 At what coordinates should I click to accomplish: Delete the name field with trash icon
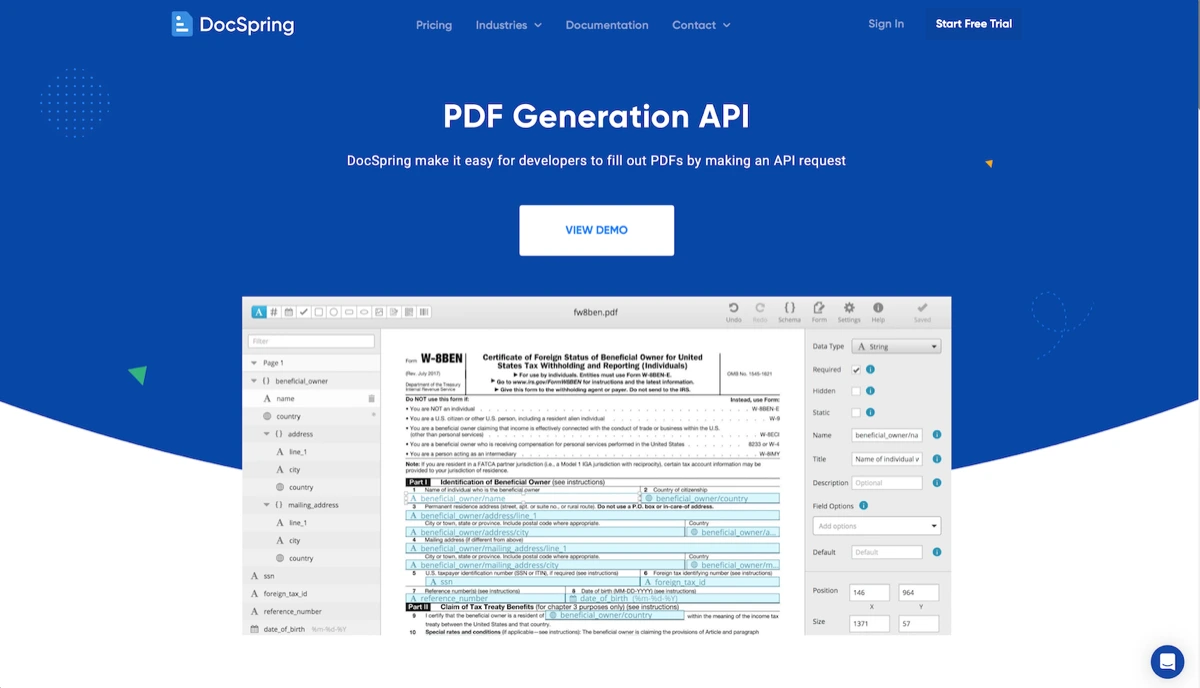click(372, 398)
